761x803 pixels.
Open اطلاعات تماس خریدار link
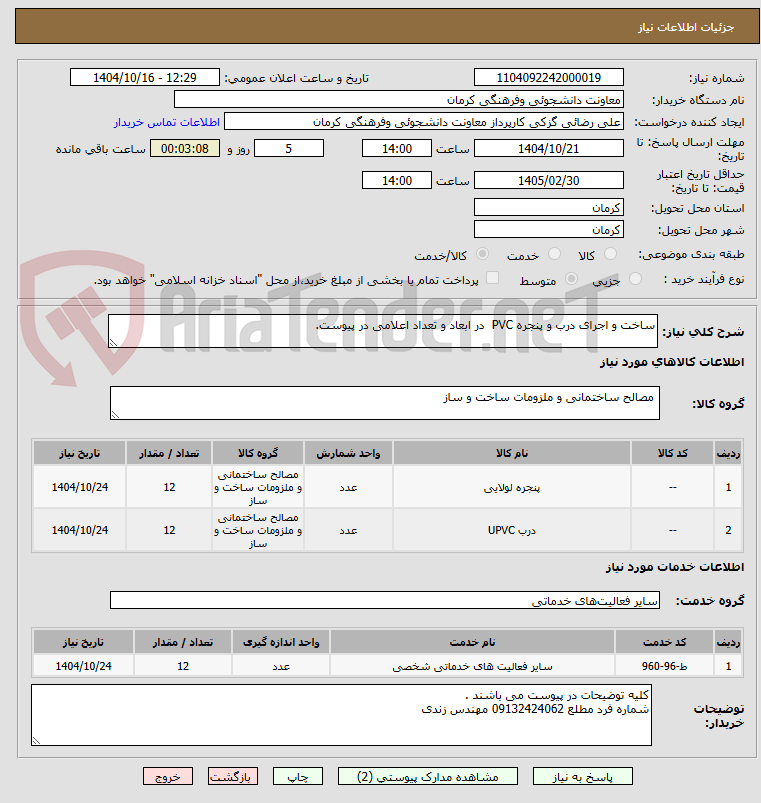tap(166, 122)
